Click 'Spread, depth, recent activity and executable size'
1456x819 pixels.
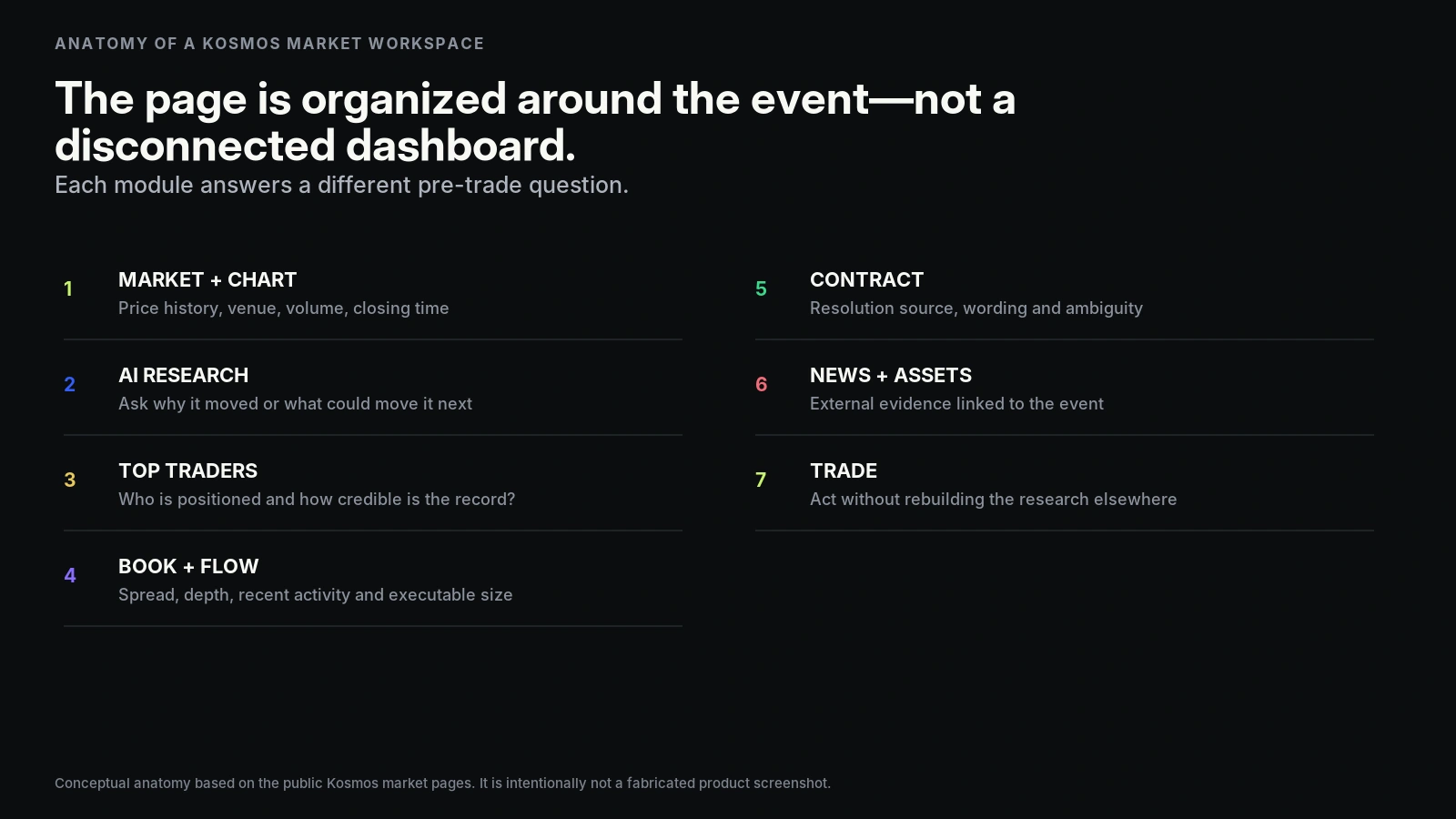[x=315, y=595]
